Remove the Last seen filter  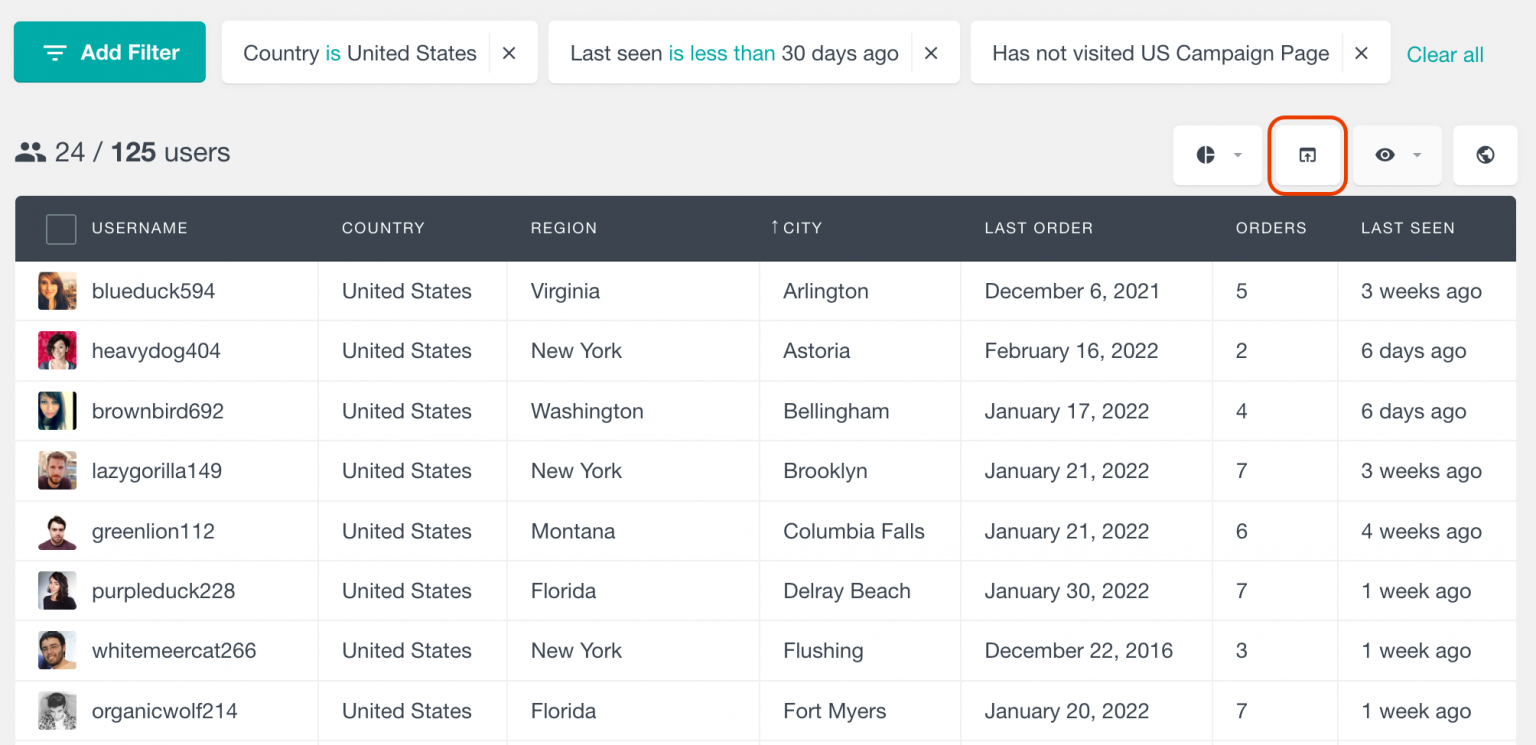(932, 53)
